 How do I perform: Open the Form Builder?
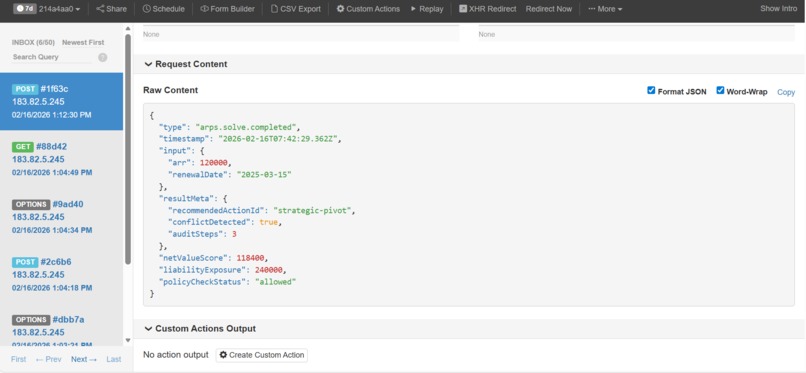click(x=227, y=9)
